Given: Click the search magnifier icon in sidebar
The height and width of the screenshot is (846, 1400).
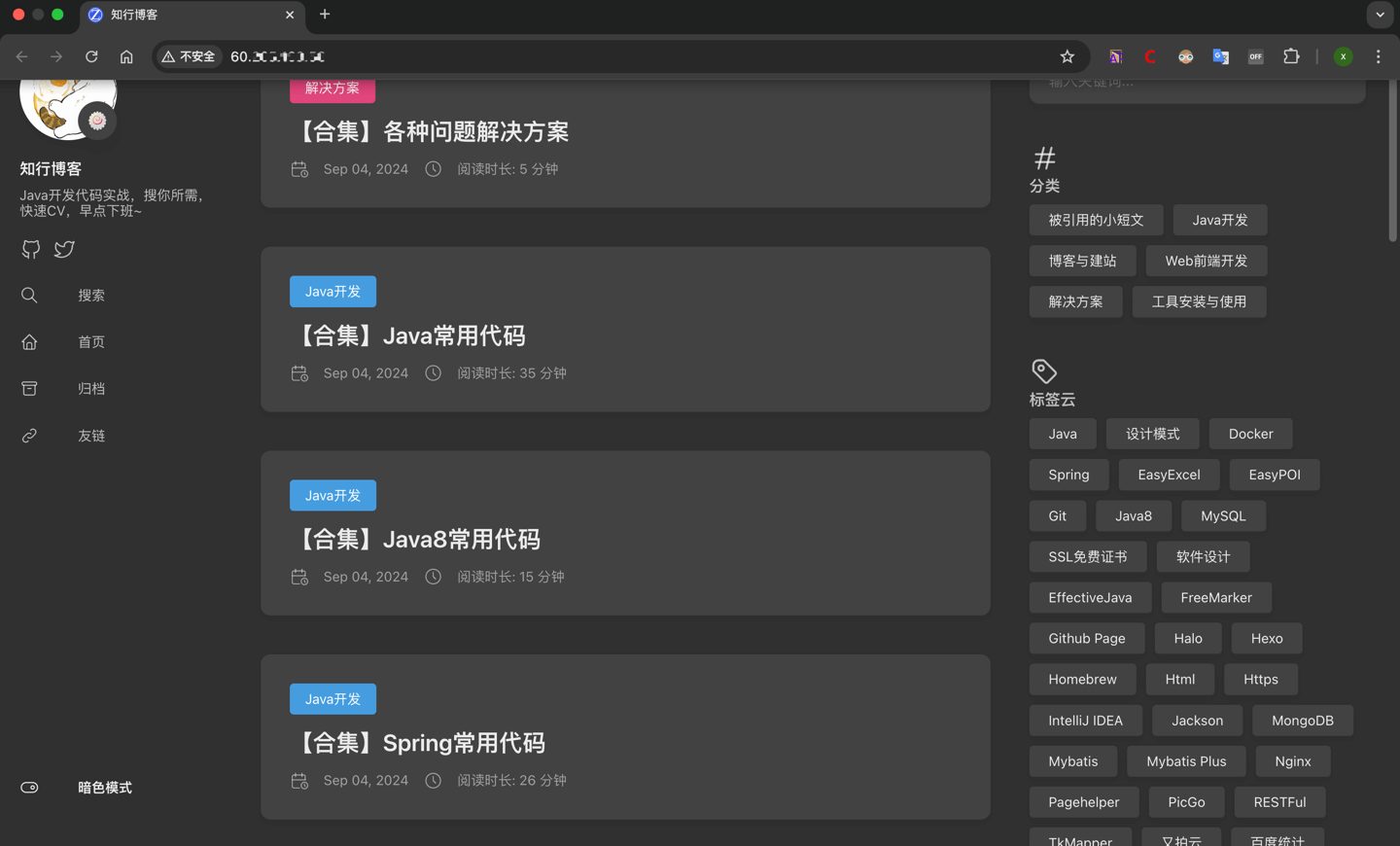Looking at the screenshot, I should click(x=29, y=295).
